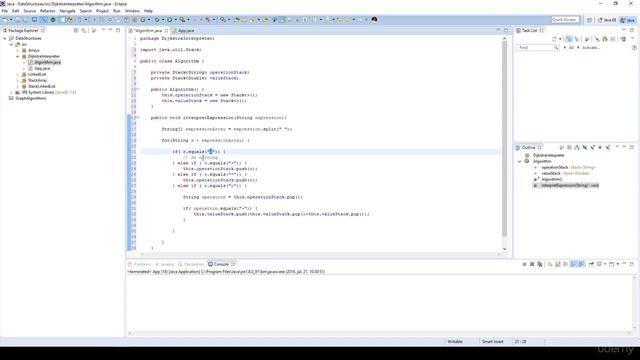Toggle Categorized presentation in Task List
The image size is (640, 360).
(x=569, y=39)
